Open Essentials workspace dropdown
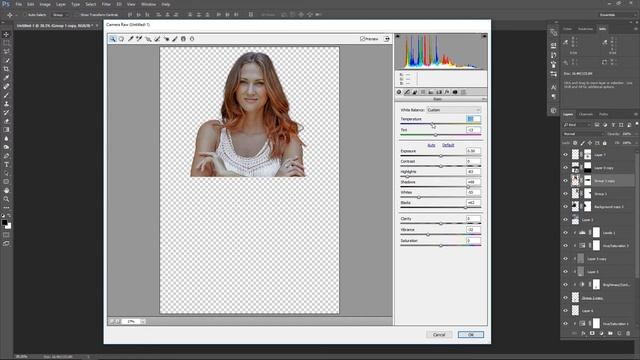The height and width of the screenshot is (360, 640). pyautogui.click(x=617, y=15)
